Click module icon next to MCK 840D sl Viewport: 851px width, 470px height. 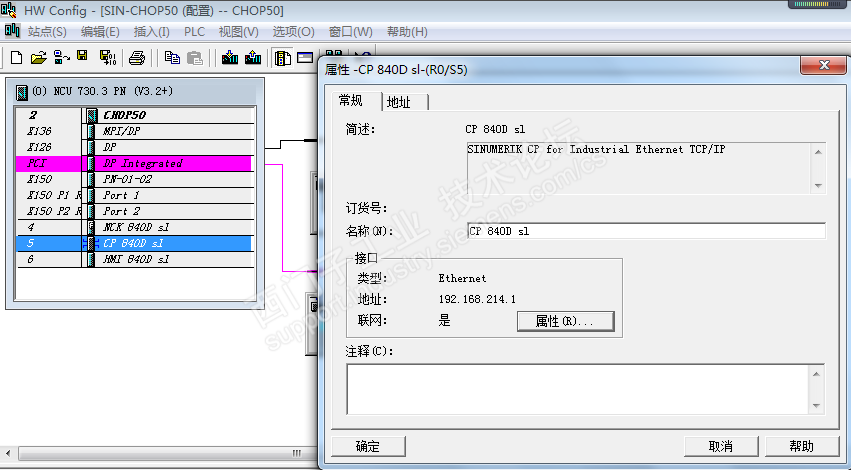pyautogui.click(x=91, y=227)
